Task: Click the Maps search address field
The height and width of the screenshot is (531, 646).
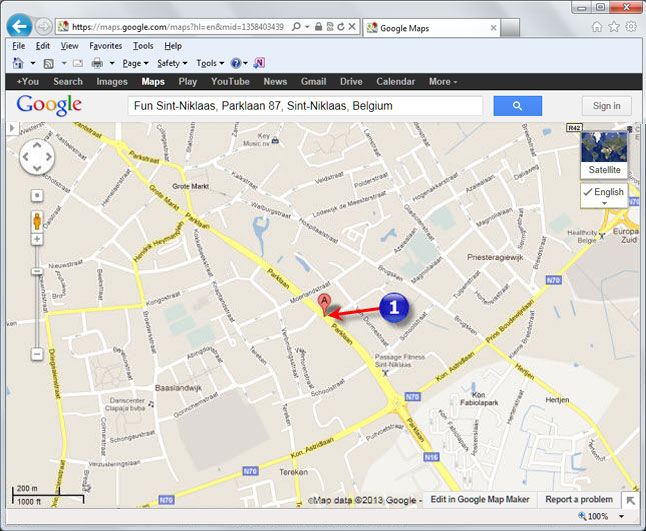Action: coord(305,106)
